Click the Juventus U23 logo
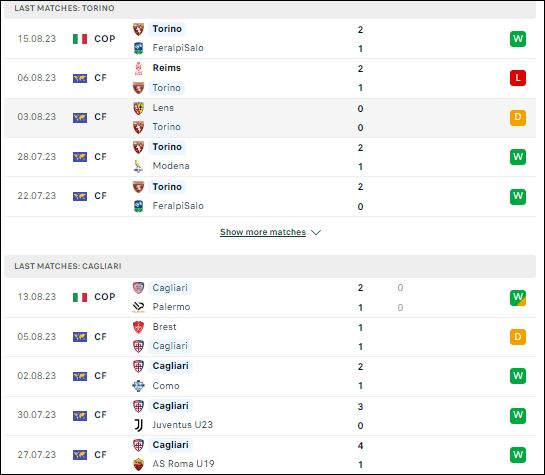Screen dimensions: 545x475 [x=138, y=425]
